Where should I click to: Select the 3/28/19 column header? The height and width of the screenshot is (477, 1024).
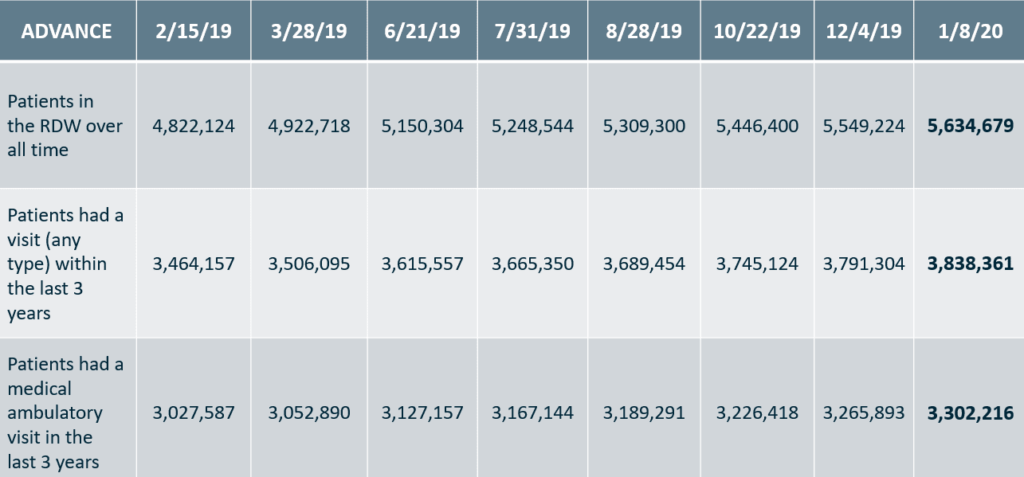pyautogui.click(x=307, y=30)
